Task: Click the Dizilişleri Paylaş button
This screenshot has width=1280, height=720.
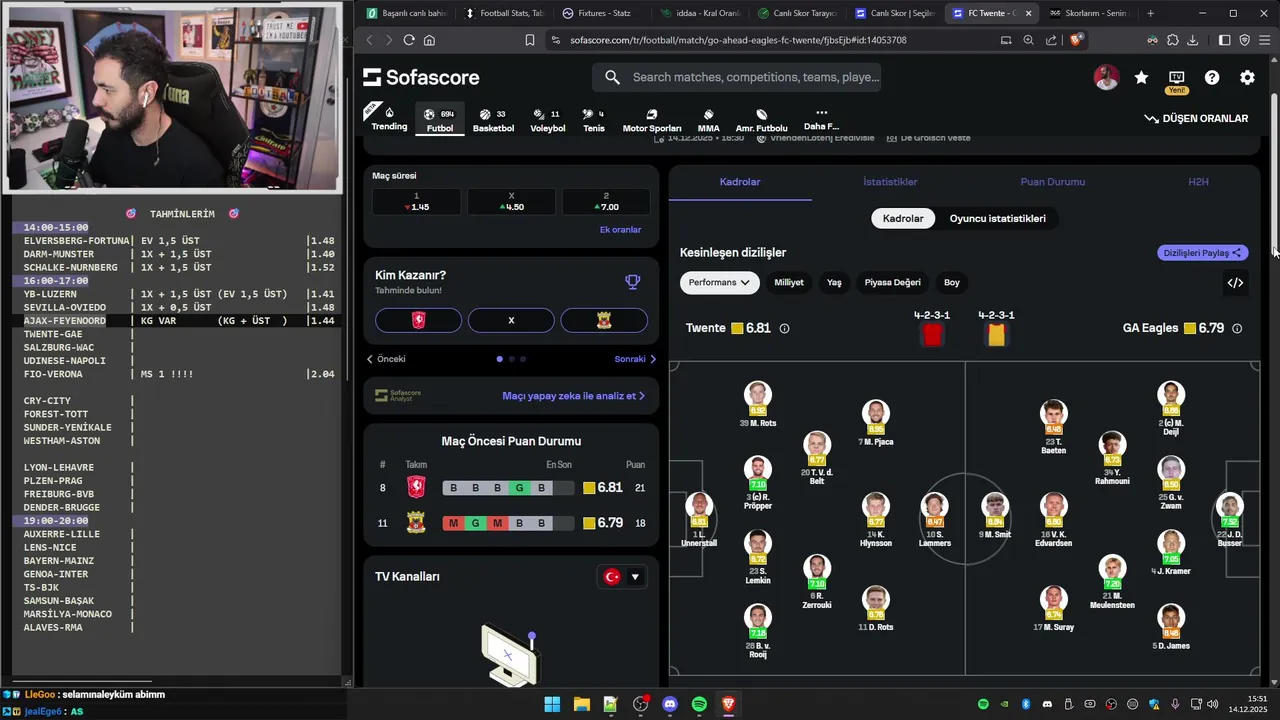Action: [1203, 253]
